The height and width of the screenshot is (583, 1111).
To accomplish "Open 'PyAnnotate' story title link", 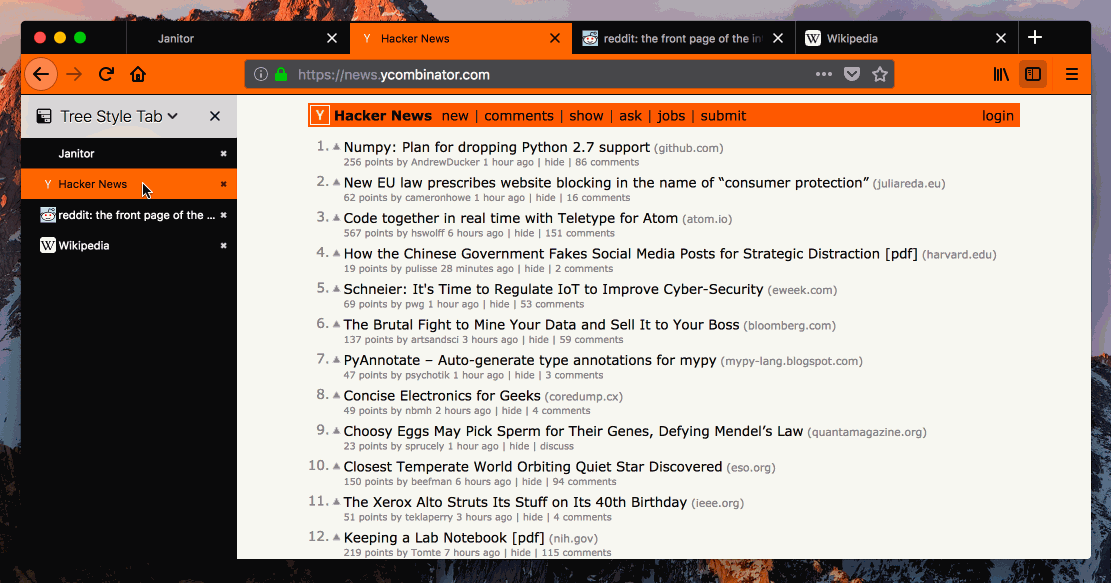I will [x=530, y=361].
